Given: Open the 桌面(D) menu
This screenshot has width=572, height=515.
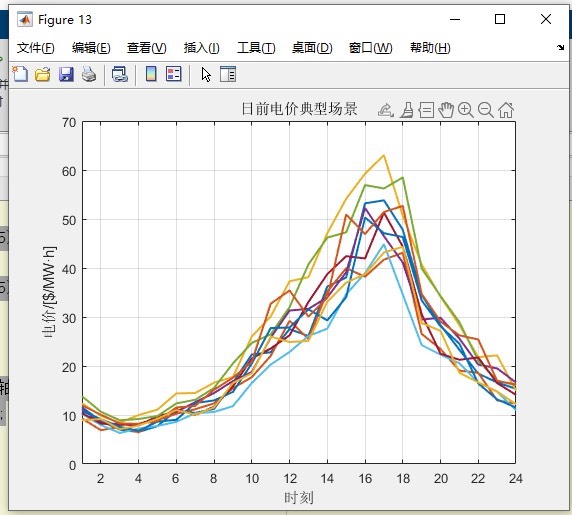Looking at the screenshot, I should point(312,48).
